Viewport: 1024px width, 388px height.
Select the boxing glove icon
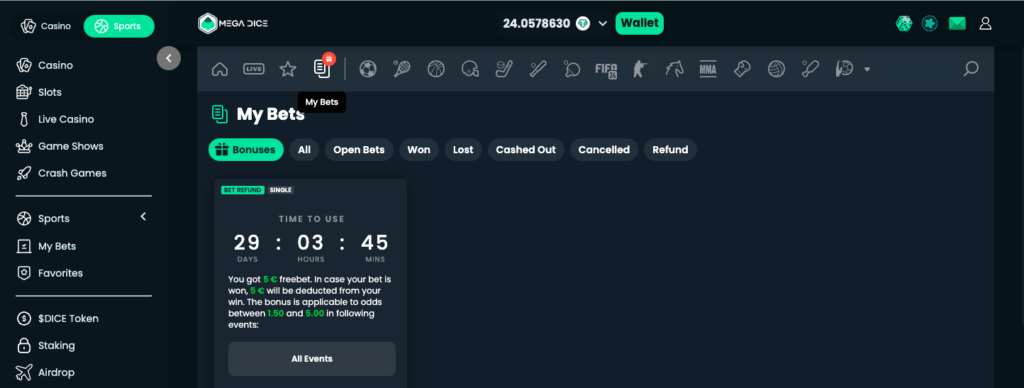[x=742, y=69]
